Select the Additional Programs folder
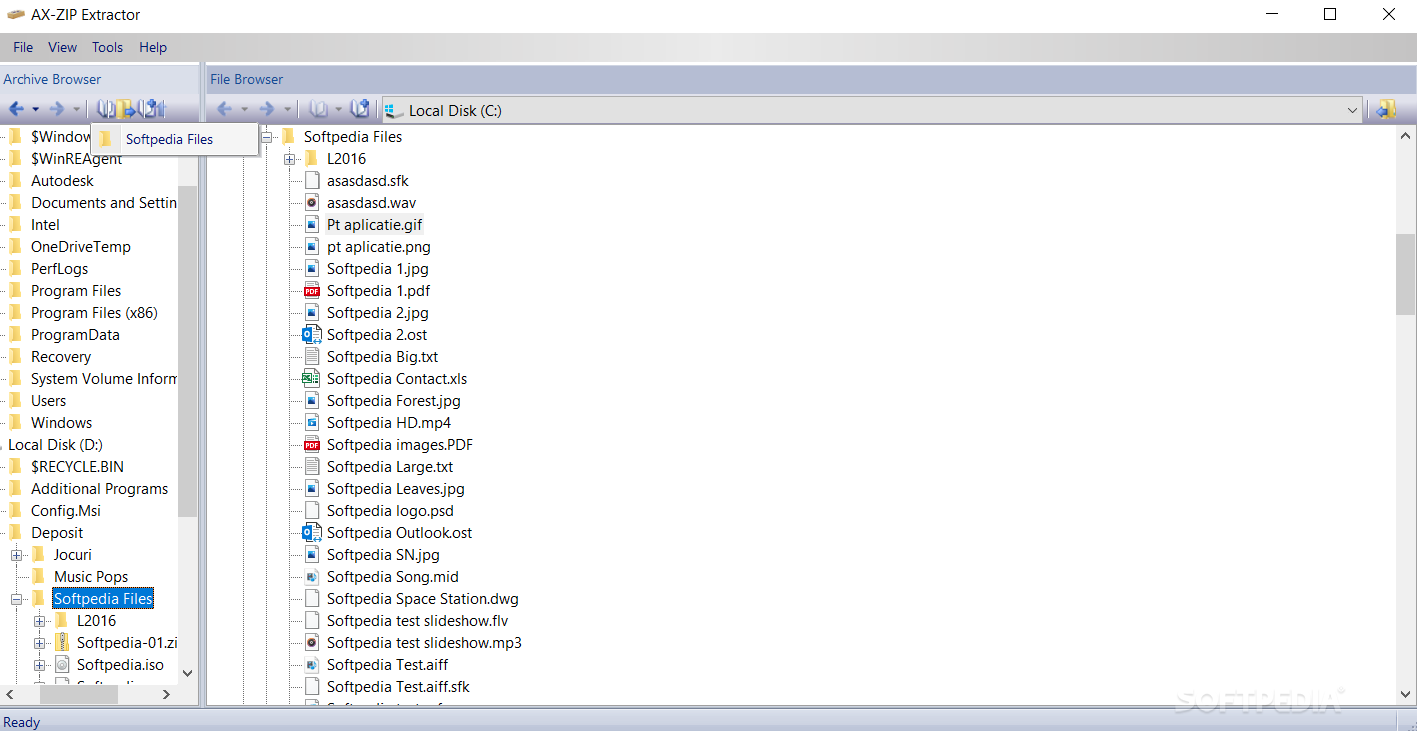 click(x=99, y=489)
